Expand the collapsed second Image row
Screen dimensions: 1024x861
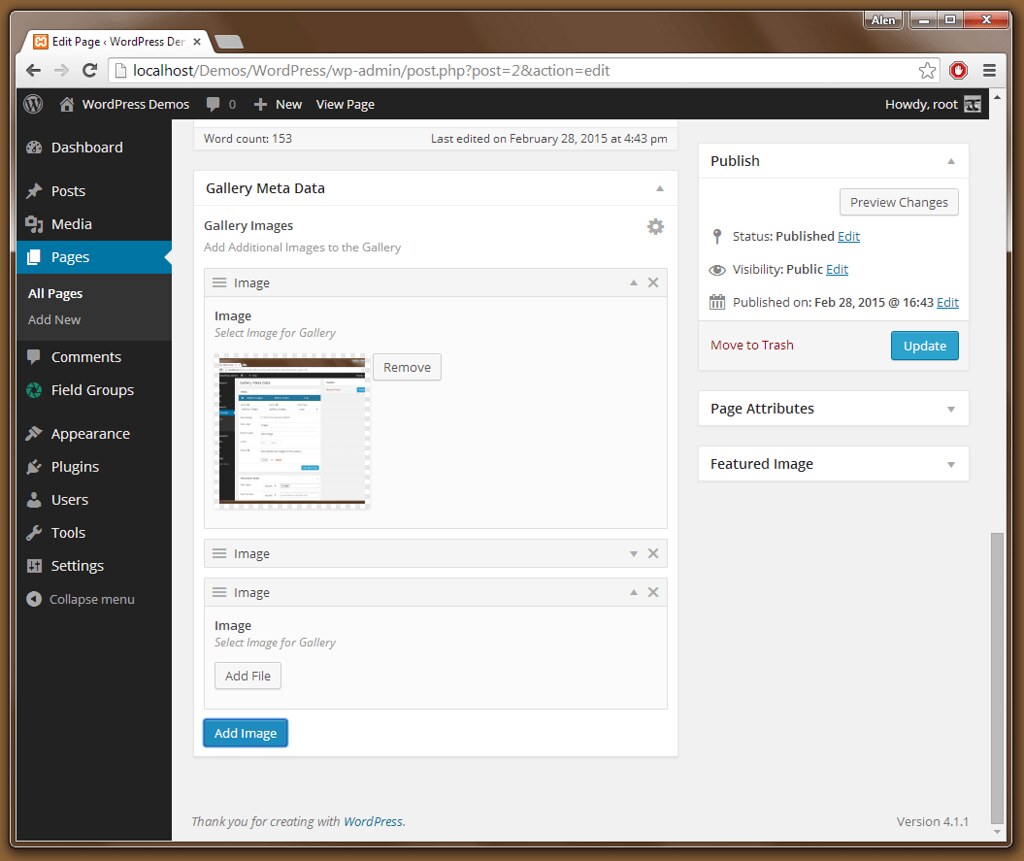coord(633,554)
